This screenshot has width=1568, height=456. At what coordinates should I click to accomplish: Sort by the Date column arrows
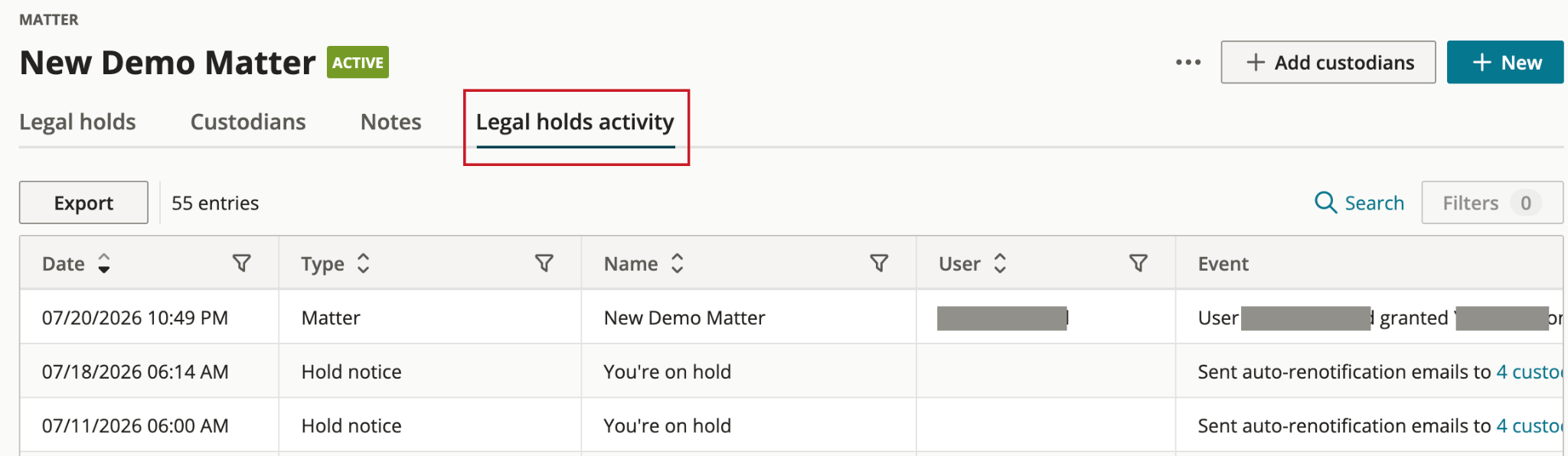pyautogui.click(x=104, y=263)
